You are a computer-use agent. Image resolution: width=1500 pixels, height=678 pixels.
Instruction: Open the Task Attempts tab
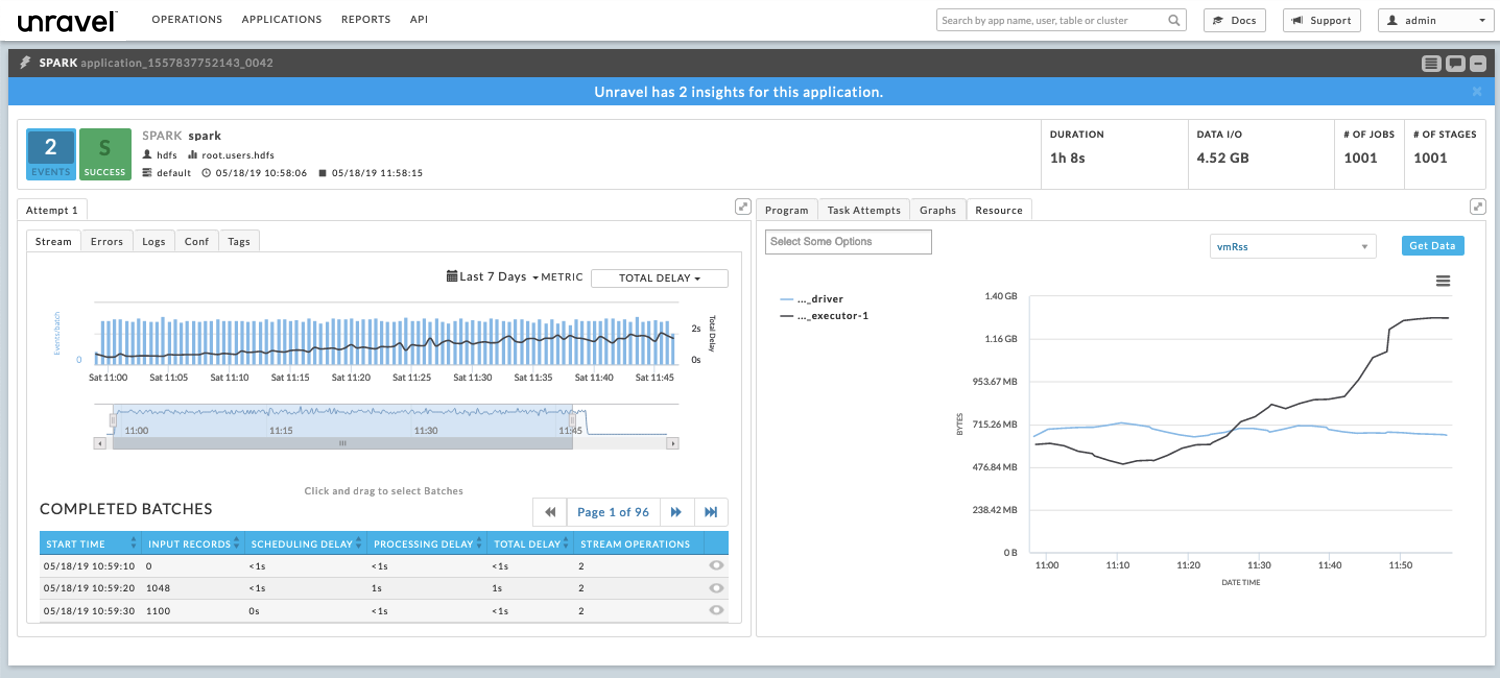[x=864, y=210]
